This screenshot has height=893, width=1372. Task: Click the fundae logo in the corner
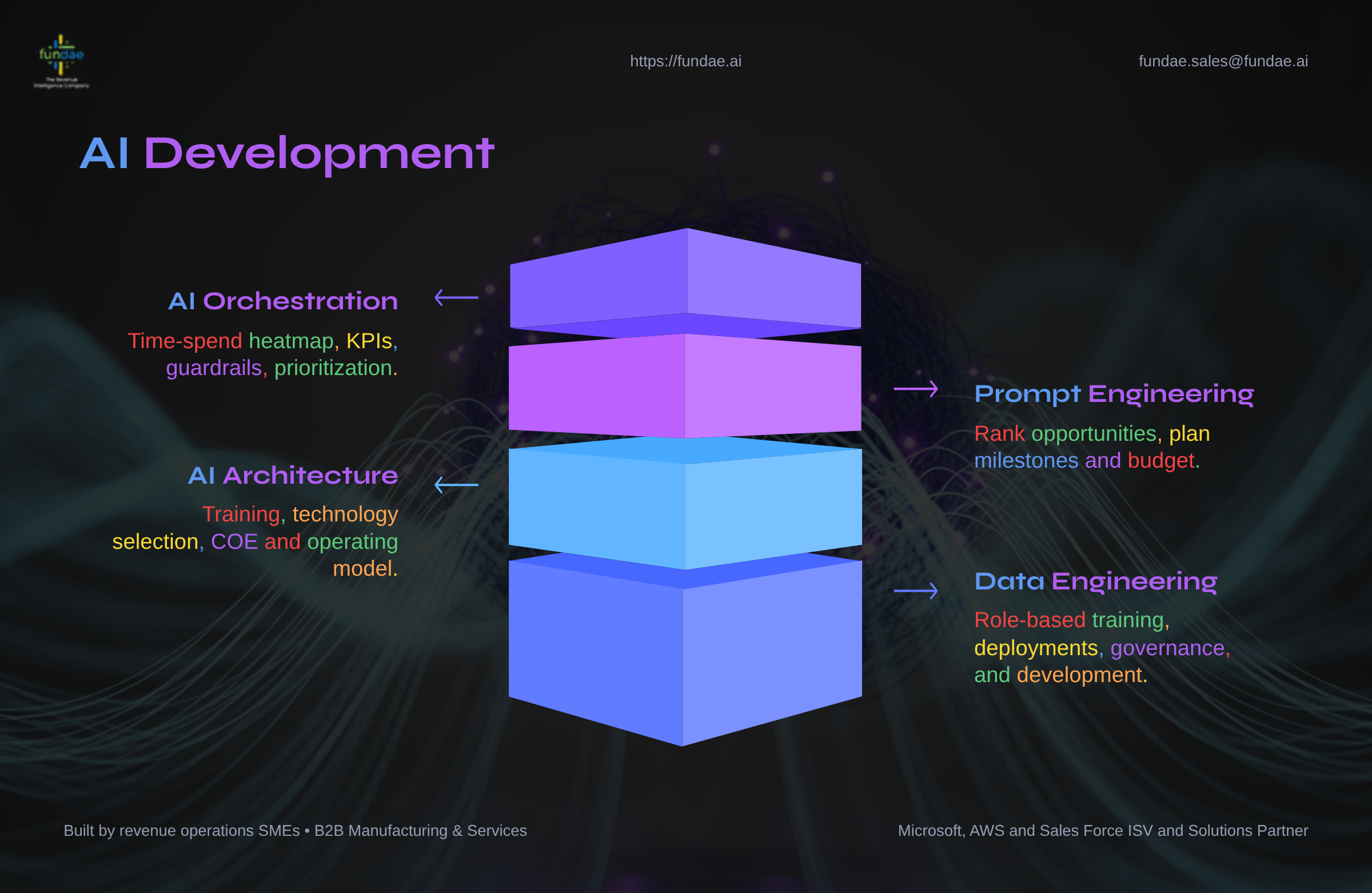point(61,61)
